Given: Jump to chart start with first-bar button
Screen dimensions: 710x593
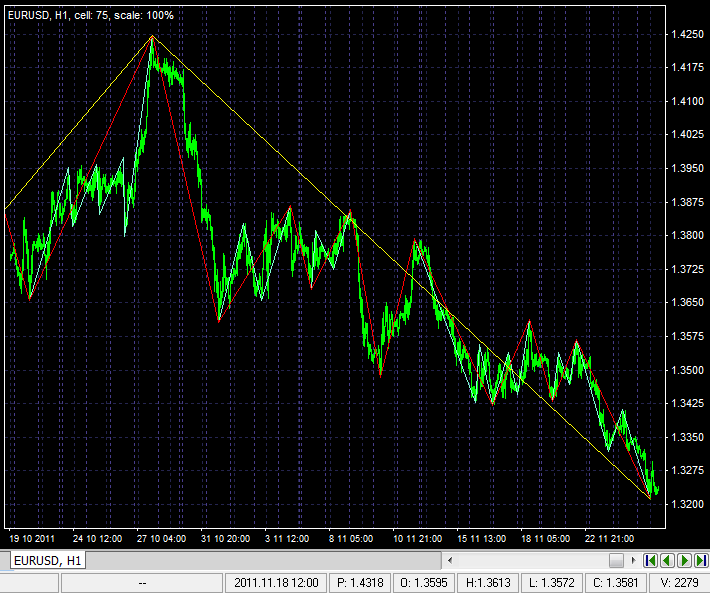Looking at the screenshot, I should pos(650,560).
